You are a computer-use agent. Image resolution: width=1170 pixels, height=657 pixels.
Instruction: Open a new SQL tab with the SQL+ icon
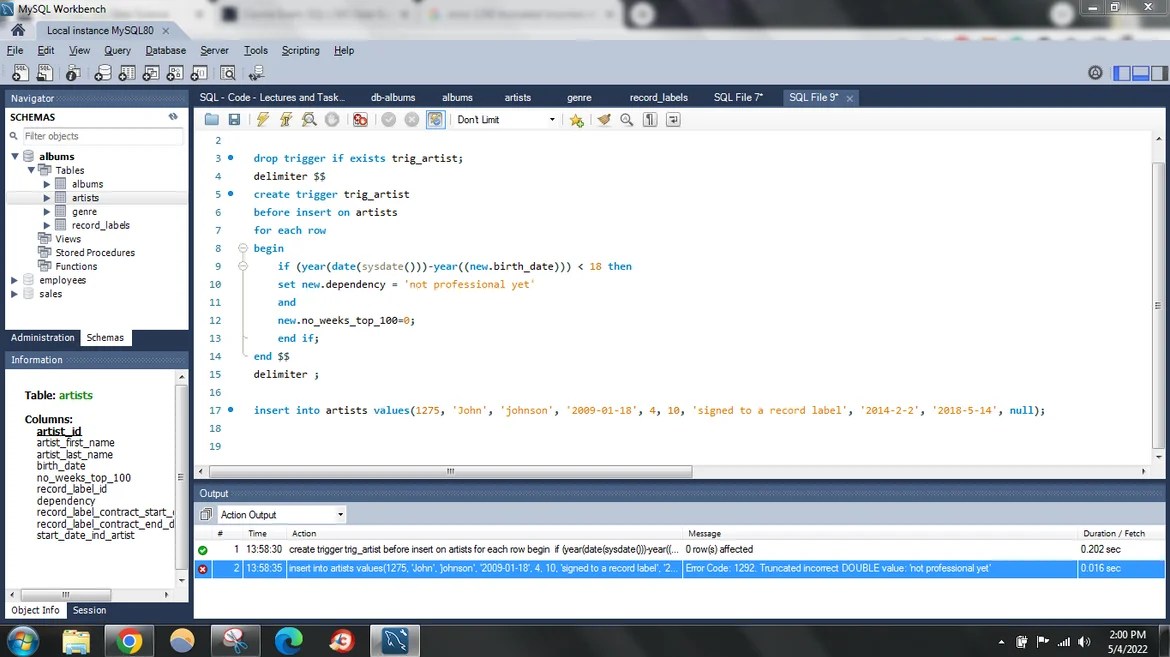[19, 72]
